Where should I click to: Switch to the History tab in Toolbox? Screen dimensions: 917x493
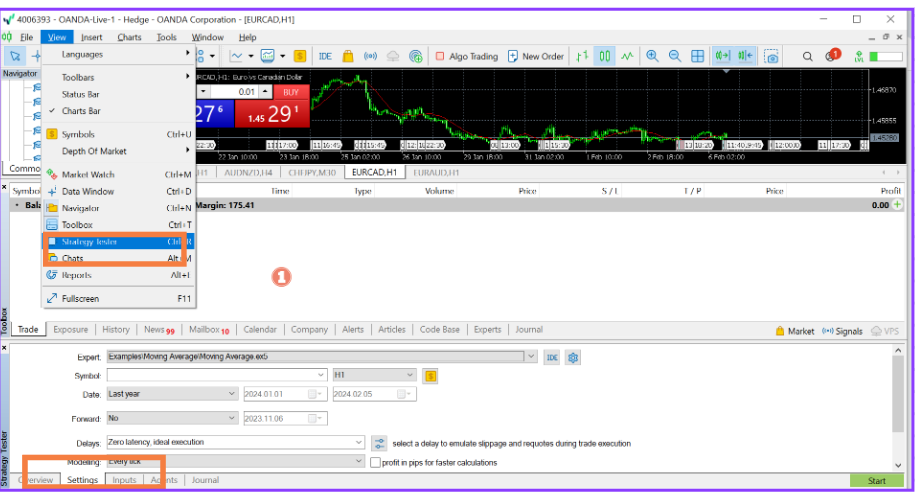(x=116, y=330)
